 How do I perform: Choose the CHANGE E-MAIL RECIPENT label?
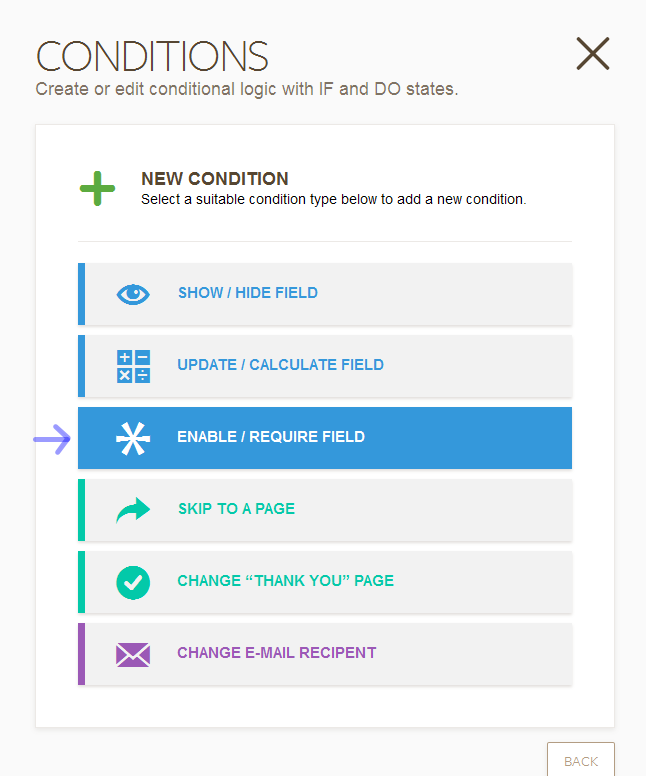pos(276,653)
